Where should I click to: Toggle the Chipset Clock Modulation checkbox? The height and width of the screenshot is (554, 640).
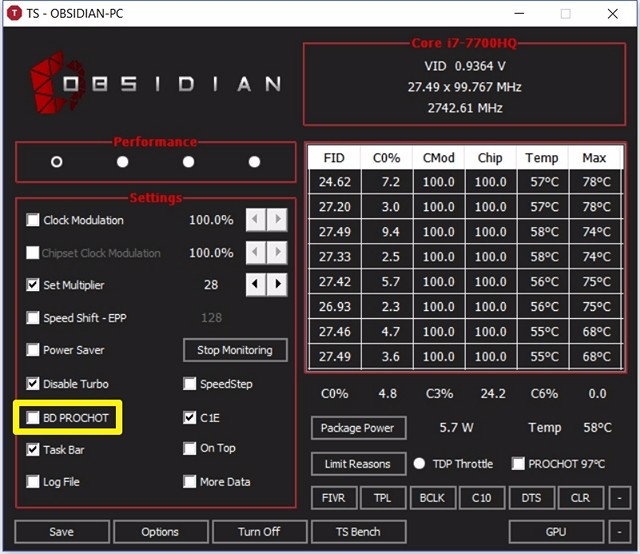click(x=33, y=253)
